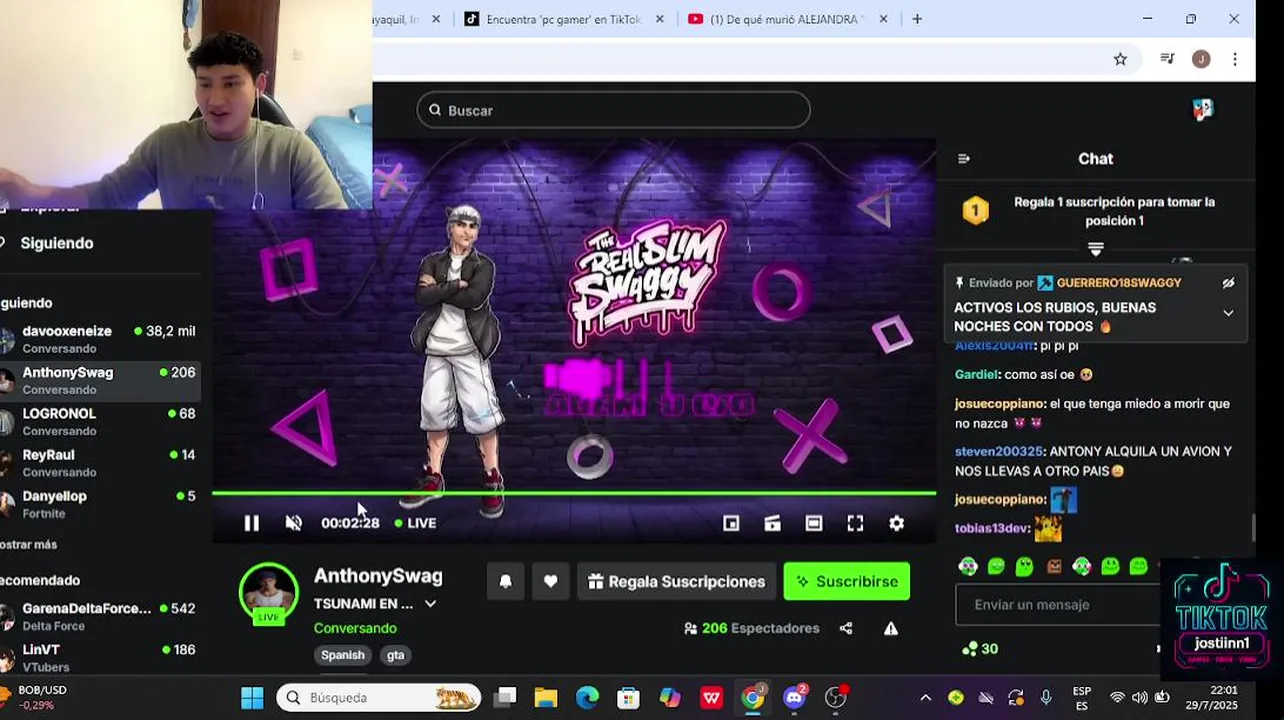Image resolution: width=1284 pixels, height=720 pixels.
Task: Open AnthonySwag profile avatar
Action: 268,592
